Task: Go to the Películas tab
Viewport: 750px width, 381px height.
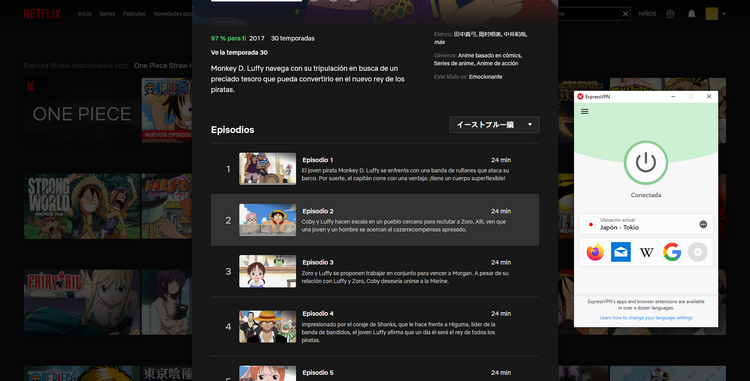Action: point(134,14)
